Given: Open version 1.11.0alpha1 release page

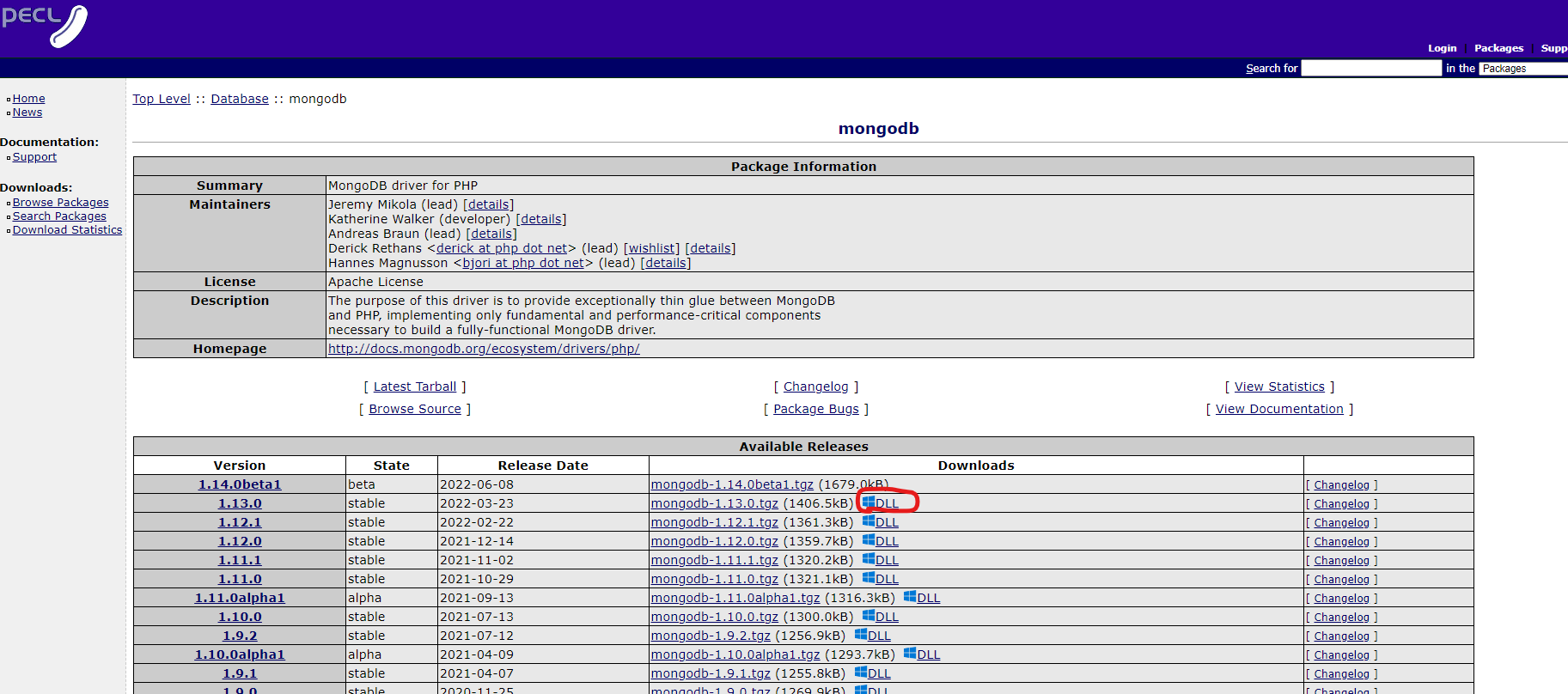Looking at the screenshot, I should (240, 598).
